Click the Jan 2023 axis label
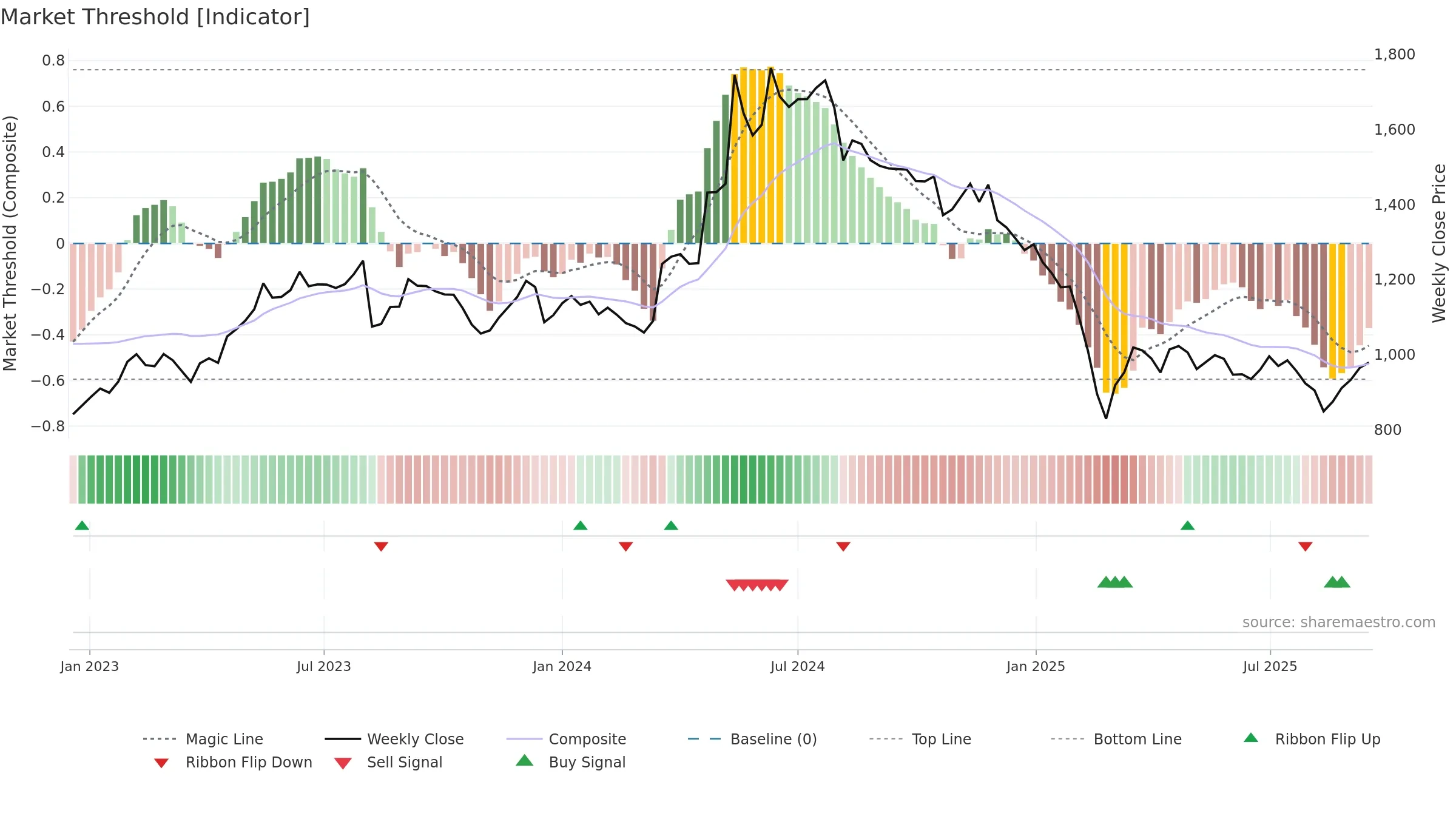The image size is (1456, 819). point(90,666)
